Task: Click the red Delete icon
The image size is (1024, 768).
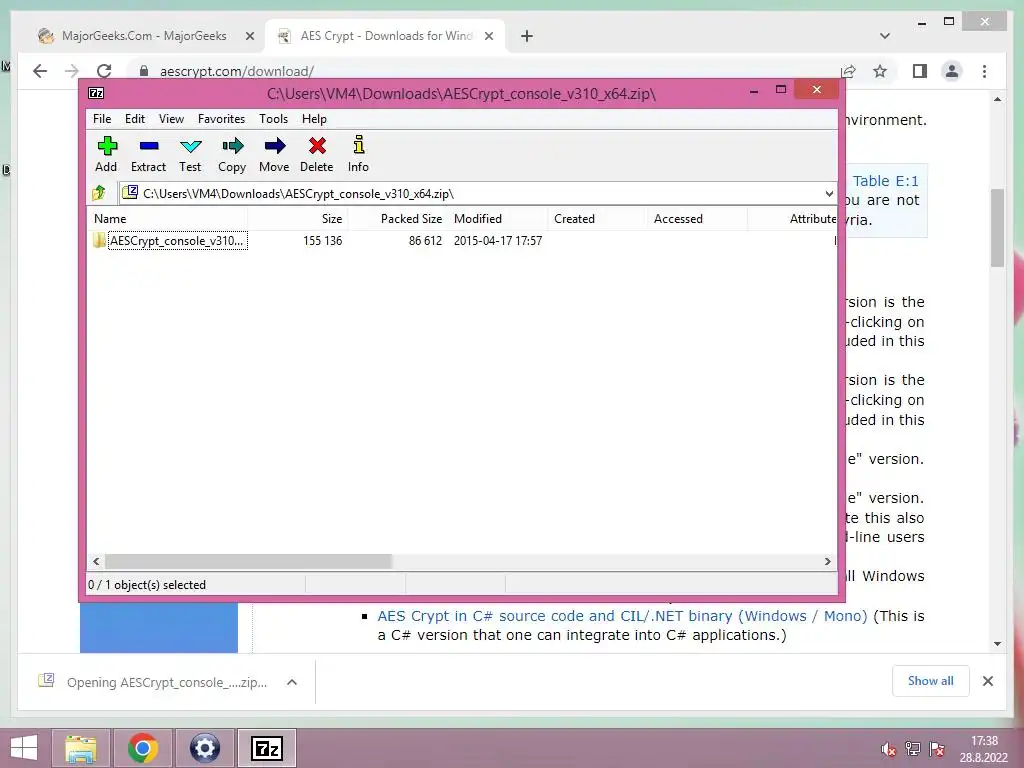Action: coord(317,146)
